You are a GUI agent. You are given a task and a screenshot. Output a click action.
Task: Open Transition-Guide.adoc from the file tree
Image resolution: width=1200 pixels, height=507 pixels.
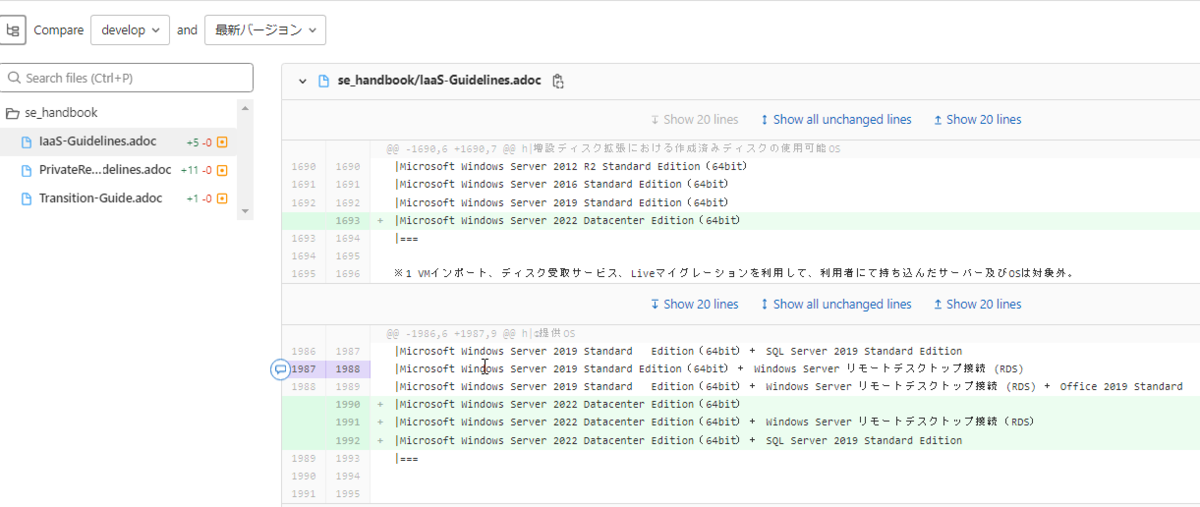tap(100, 199)
